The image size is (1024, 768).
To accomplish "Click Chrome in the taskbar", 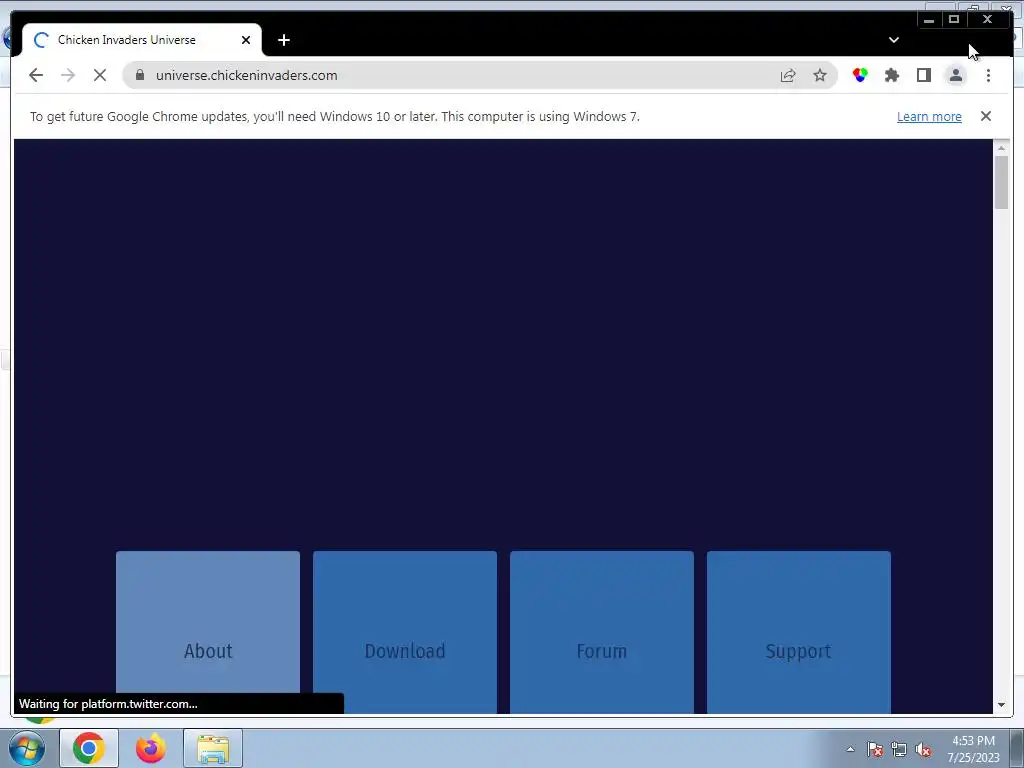I will pos(89,748).
